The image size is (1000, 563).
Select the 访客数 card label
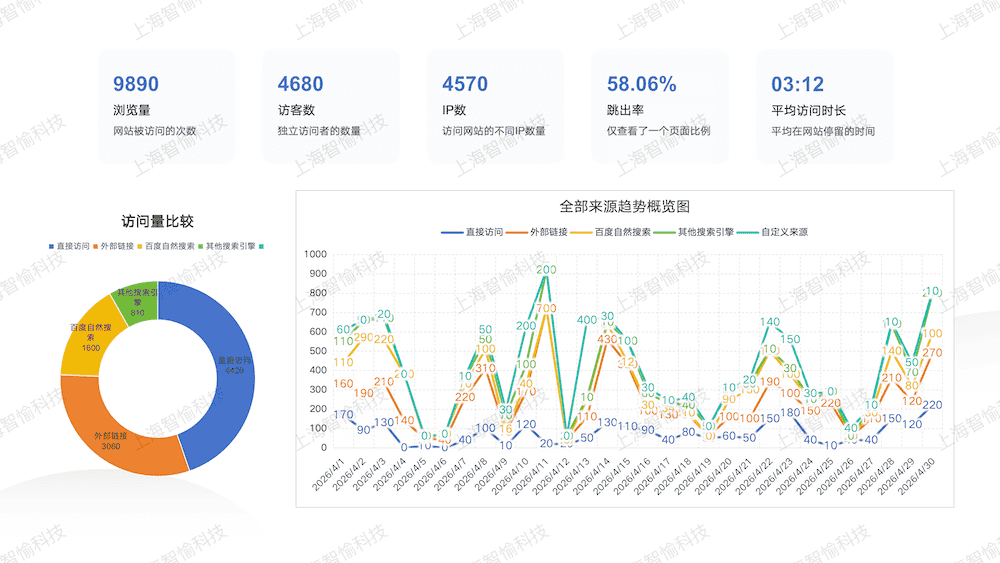click(297, 110)
